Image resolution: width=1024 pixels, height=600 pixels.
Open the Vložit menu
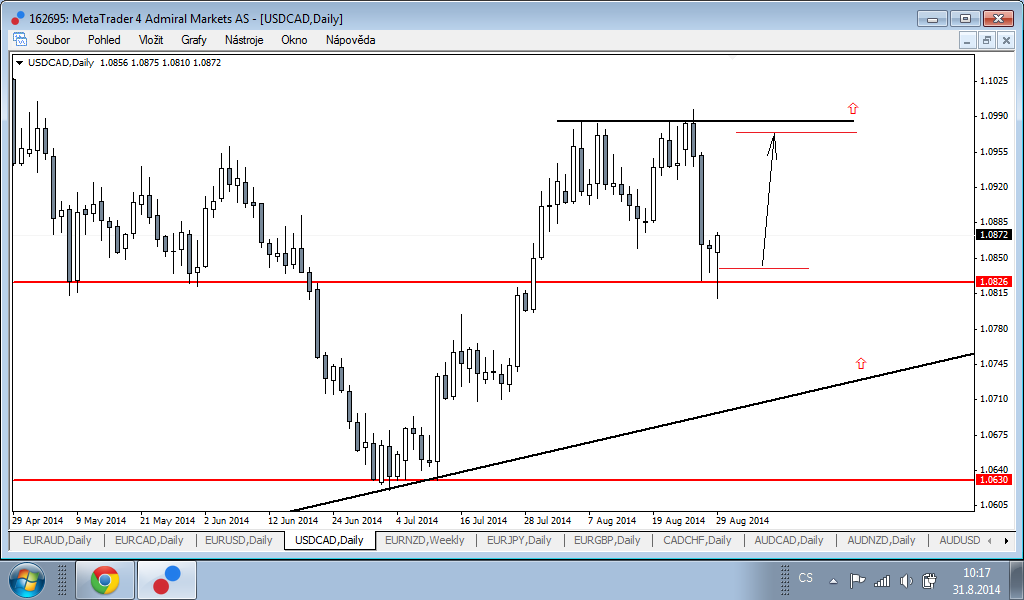click(151, 40)
